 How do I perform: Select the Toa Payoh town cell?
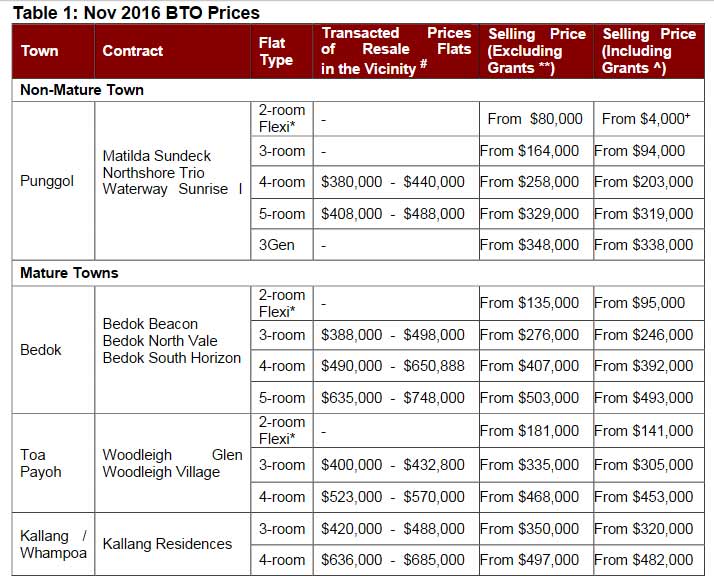(41, 463)
